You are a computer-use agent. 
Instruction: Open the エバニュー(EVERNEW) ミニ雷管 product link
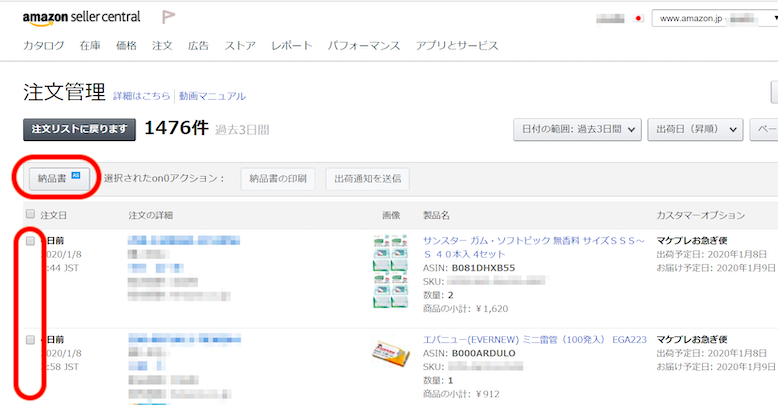(x=535, y=339)
